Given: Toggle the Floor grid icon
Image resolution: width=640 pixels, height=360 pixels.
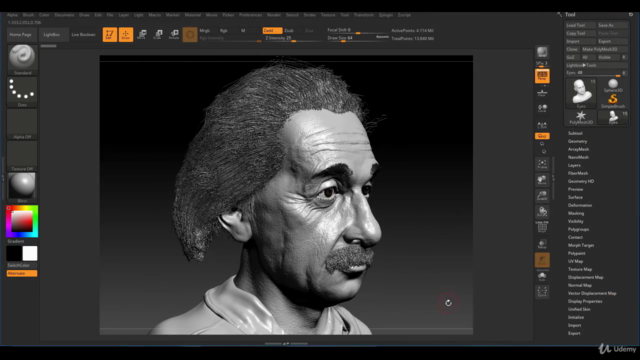Looking at the screenshot, I should point(542,93).
